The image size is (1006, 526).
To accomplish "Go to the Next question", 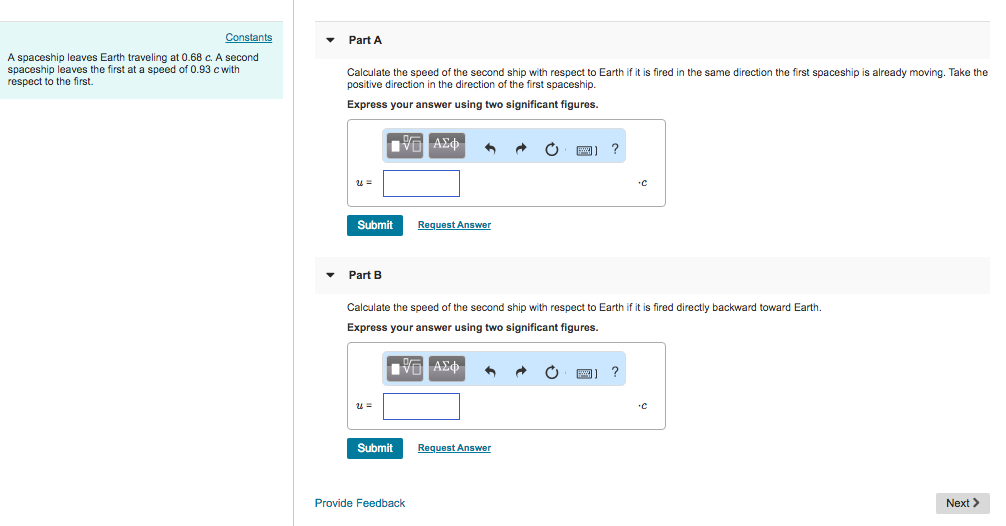I will (x=962, y=503).
